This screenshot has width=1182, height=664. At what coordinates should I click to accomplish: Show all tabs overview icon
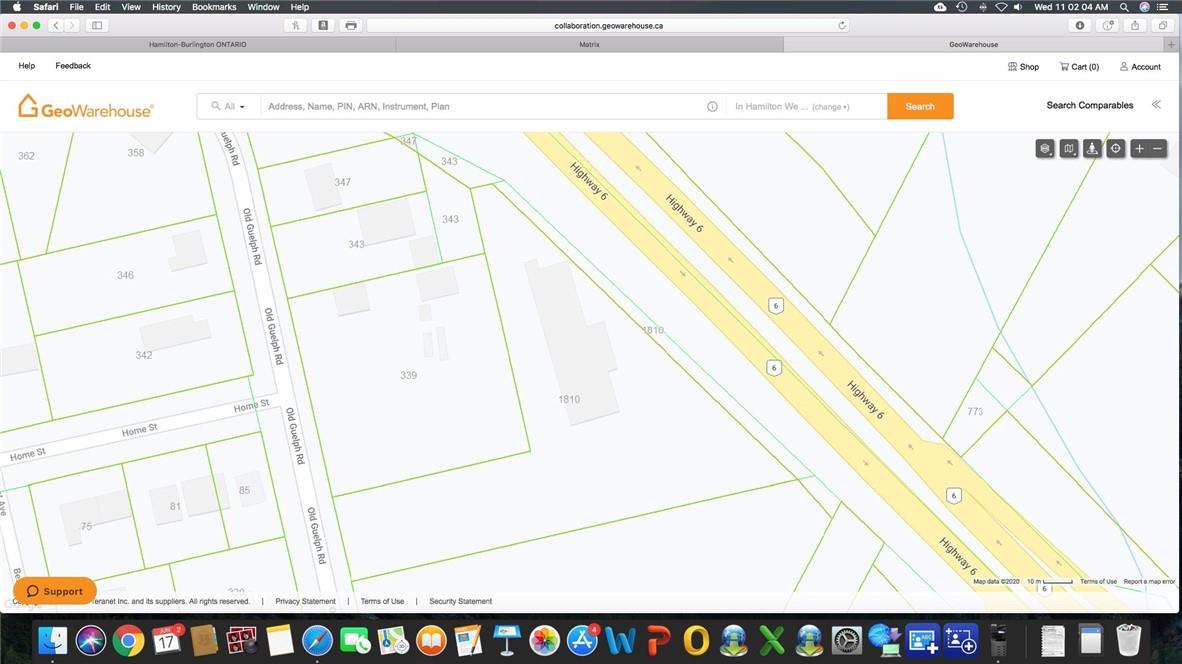point(1162,26)
